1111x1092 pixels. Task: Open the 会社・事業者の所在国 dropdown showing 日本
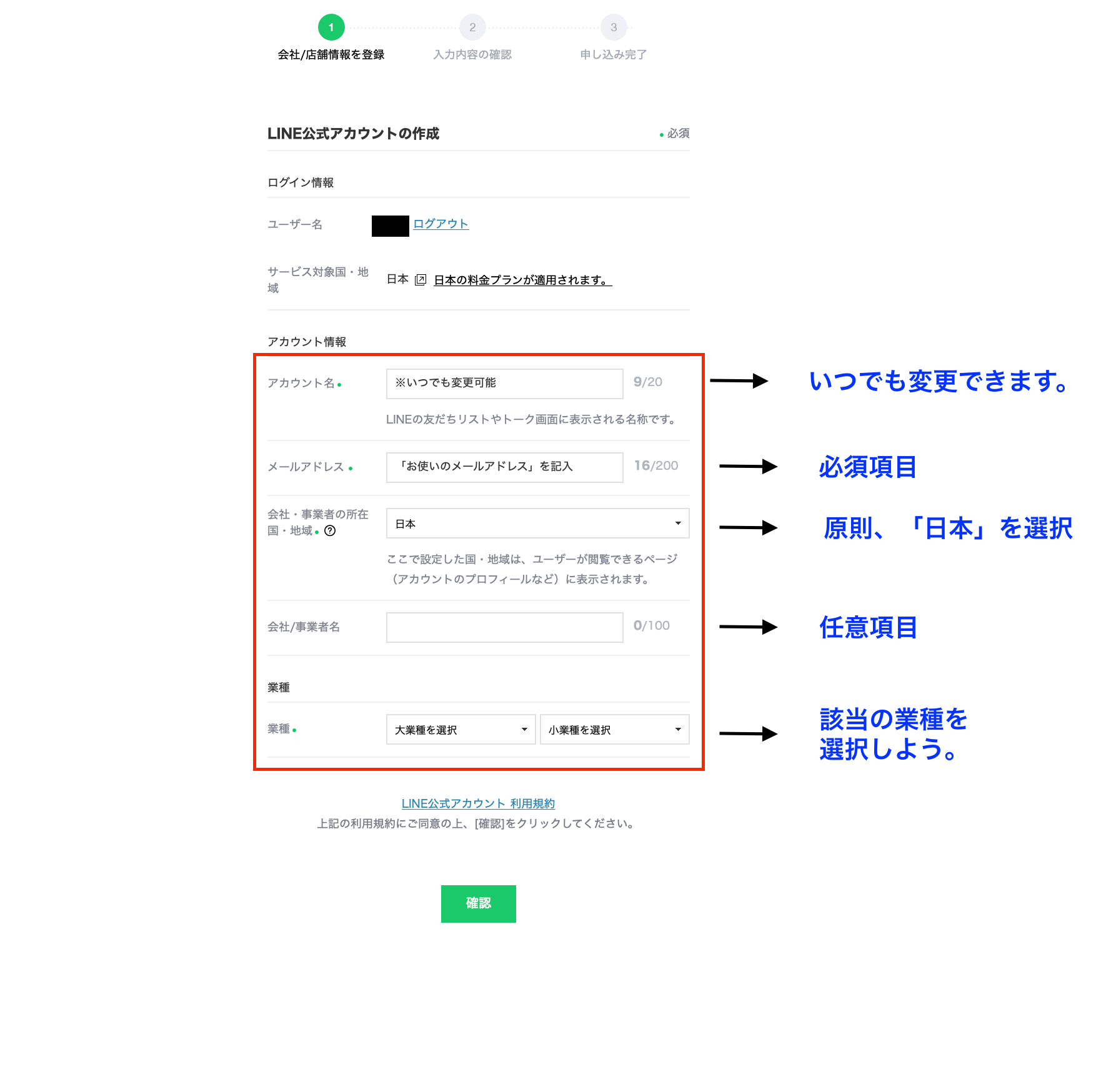pyautogui.click(x=537, y=524)
